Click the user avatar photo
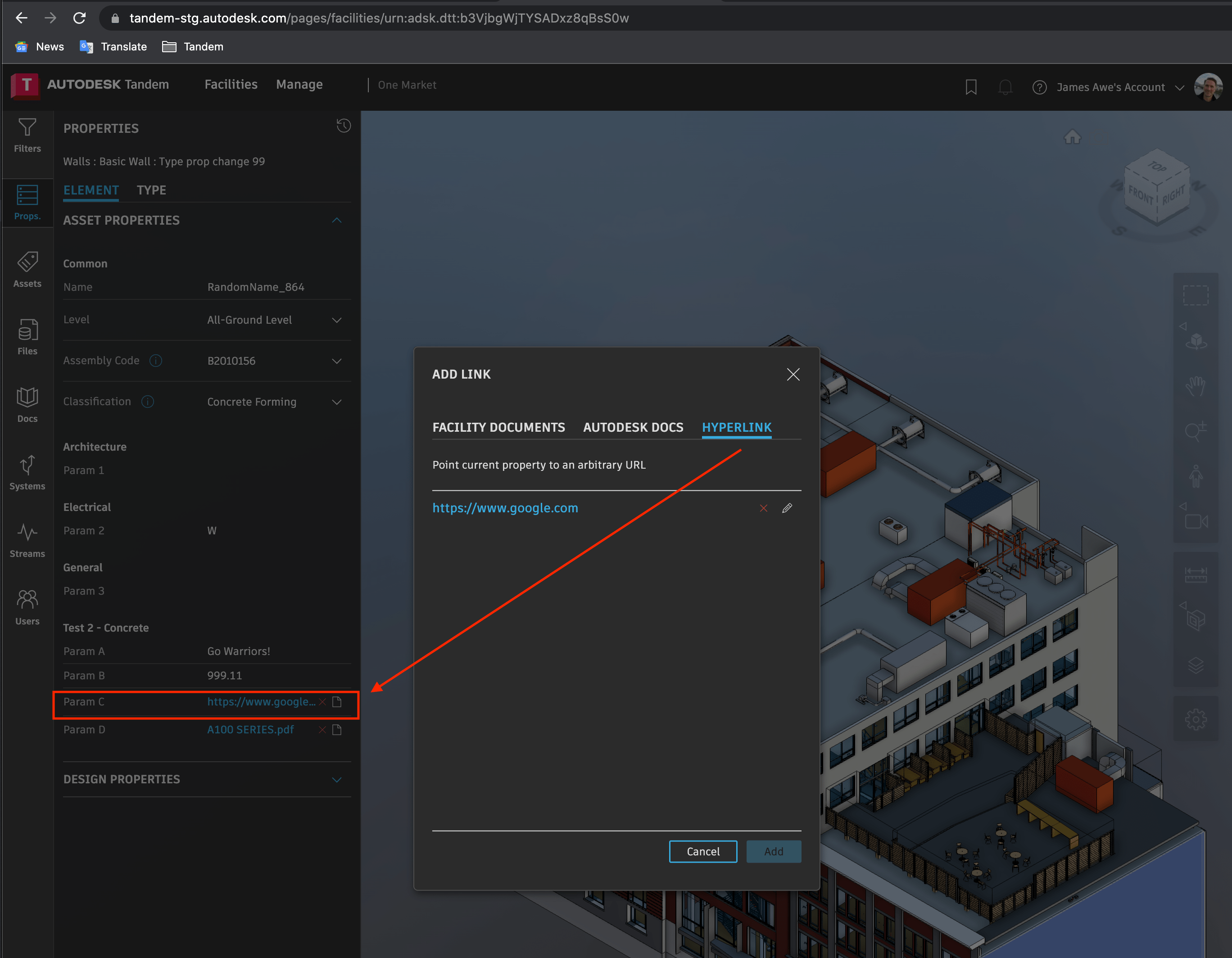The height and width of the screenshot is (958, 1232). pos(1208,87)
